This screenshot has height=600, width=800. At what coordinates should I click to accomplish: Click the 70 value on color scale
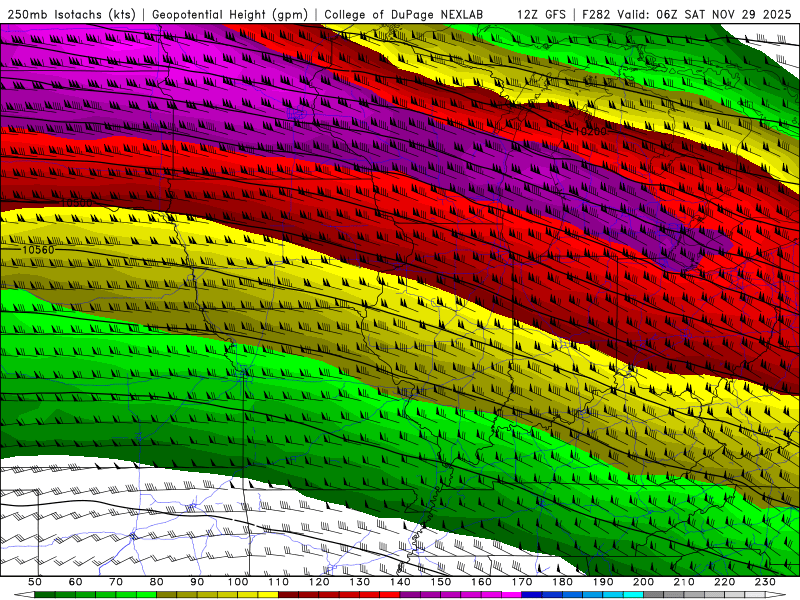click(x=116, y=582)
